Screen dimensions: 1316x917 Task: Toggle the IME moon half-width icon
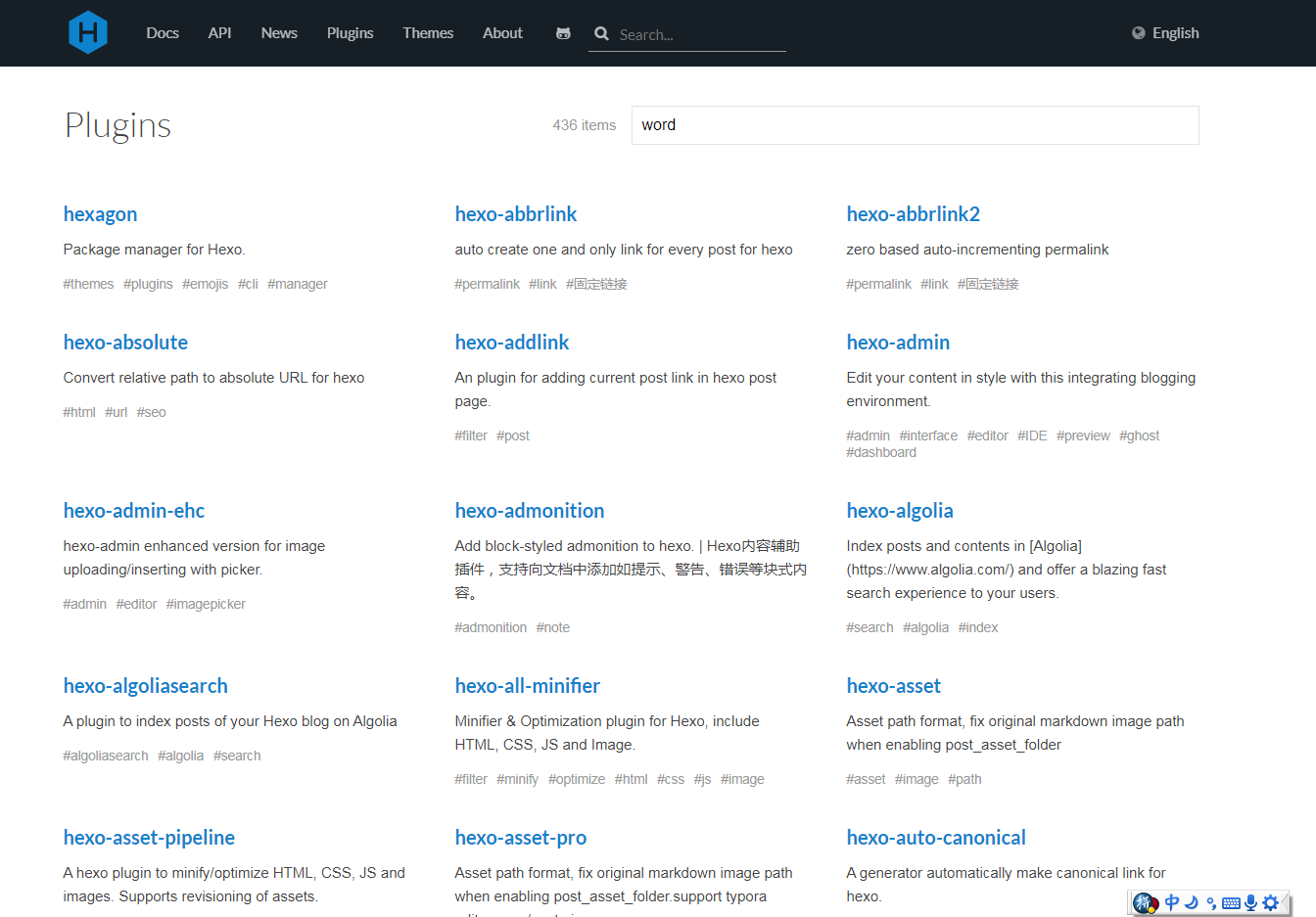tap(1192, 902)
